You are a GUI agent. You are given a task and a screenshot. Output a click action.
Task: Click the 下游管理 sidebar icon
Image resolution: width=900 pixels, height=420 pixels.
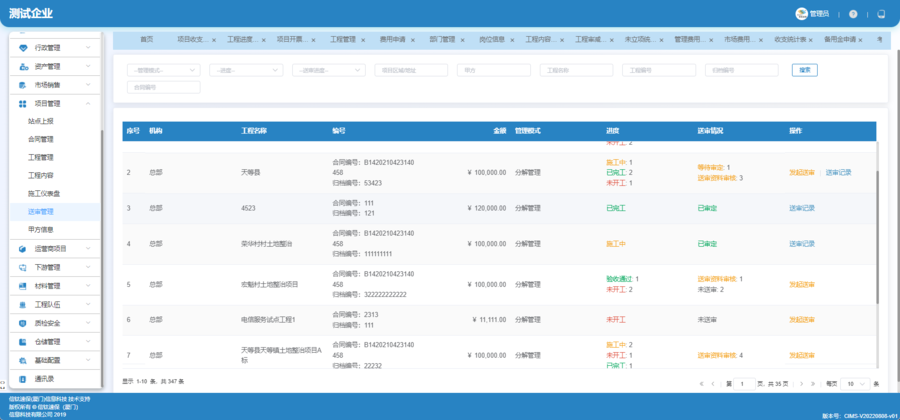(x=23, y=267)
